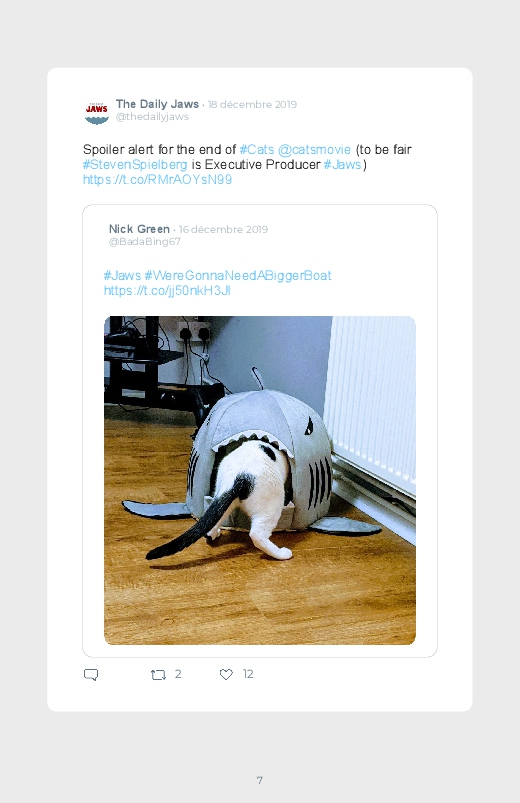Screen dimensions: 520x803
Task: Click the like count 12
Action: (x=248, y=674)
